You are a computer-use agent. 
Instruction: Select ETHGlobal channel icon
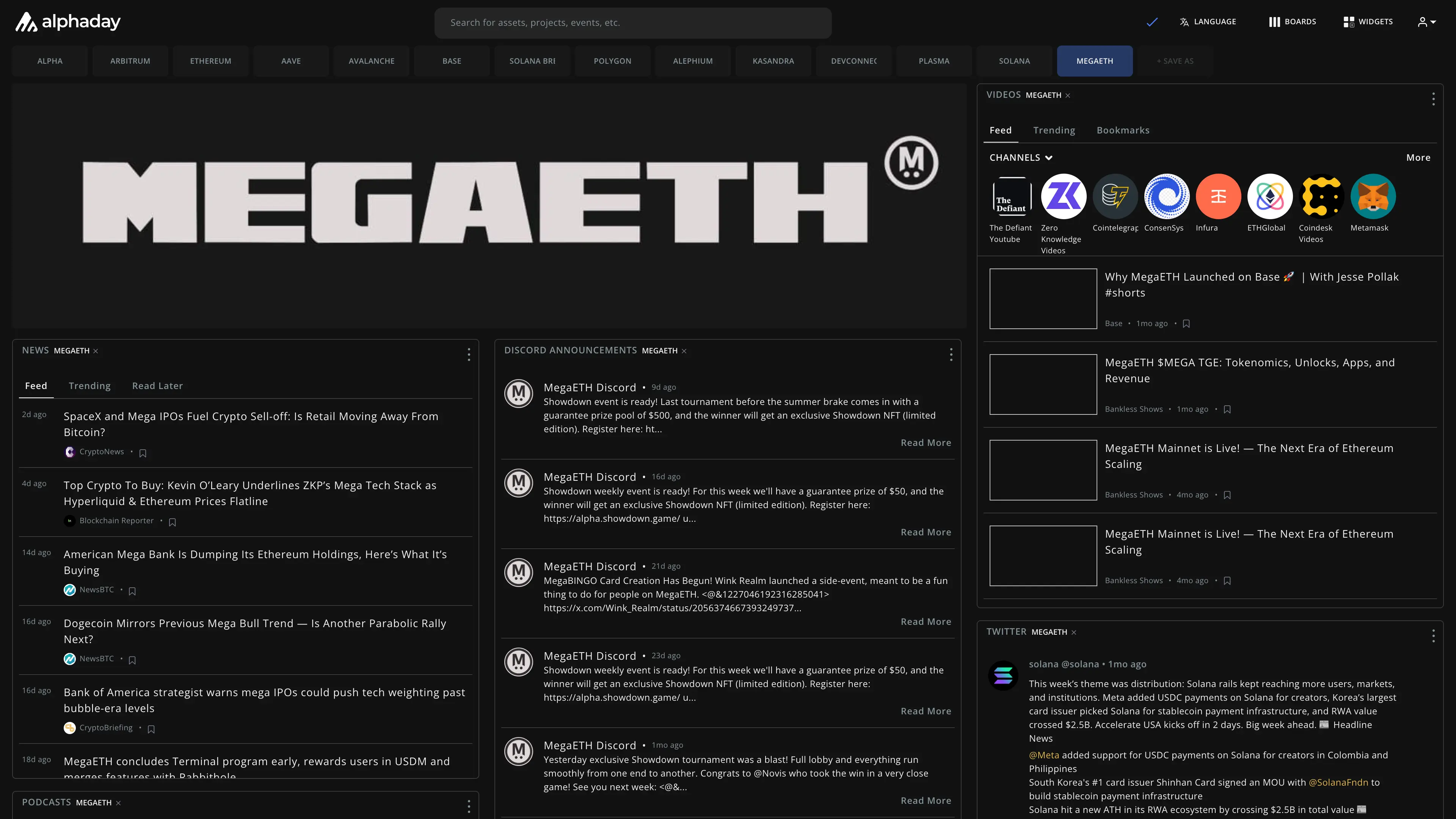1269,196
